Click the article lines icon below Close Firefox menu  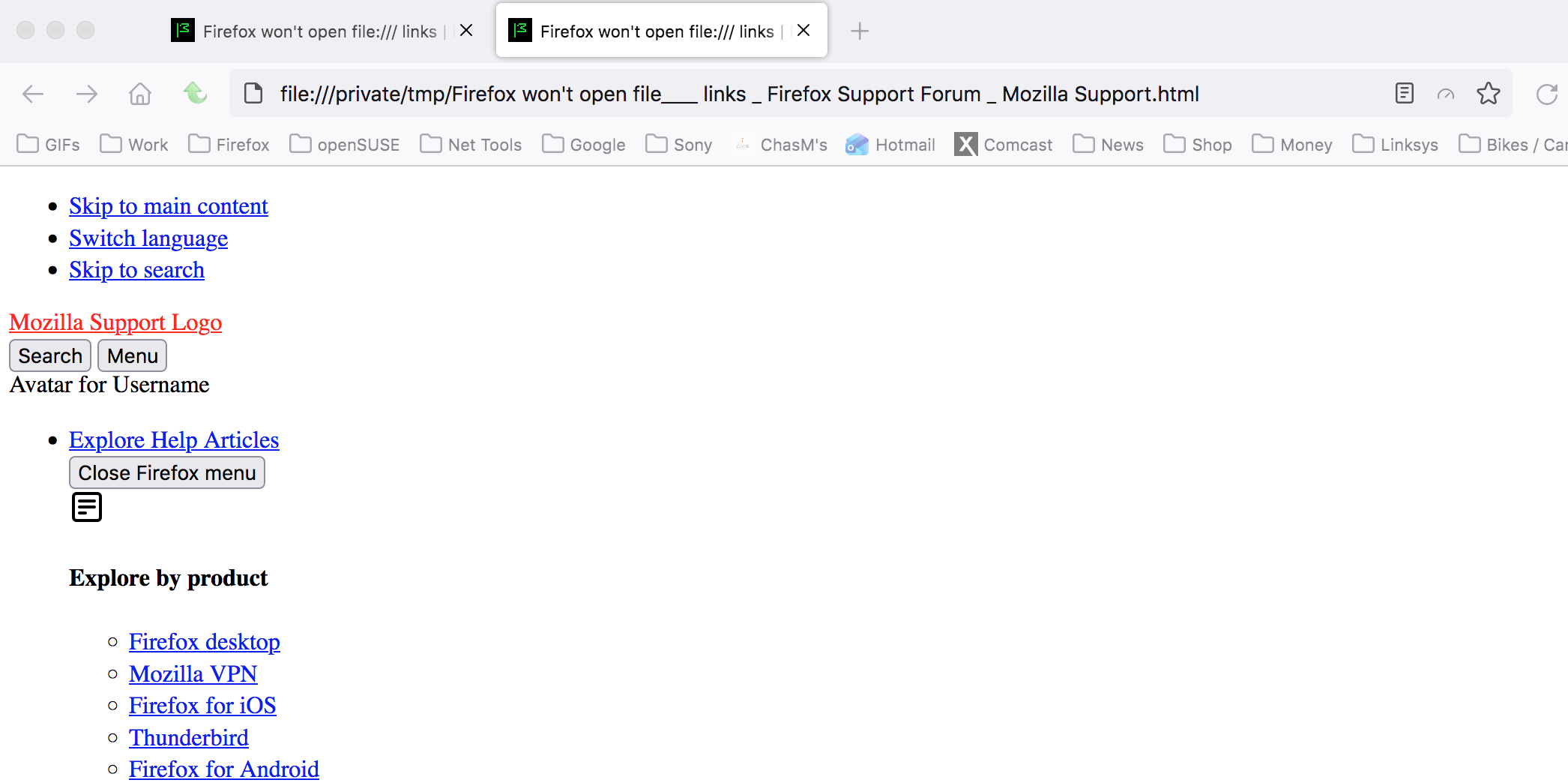point(87,507)
